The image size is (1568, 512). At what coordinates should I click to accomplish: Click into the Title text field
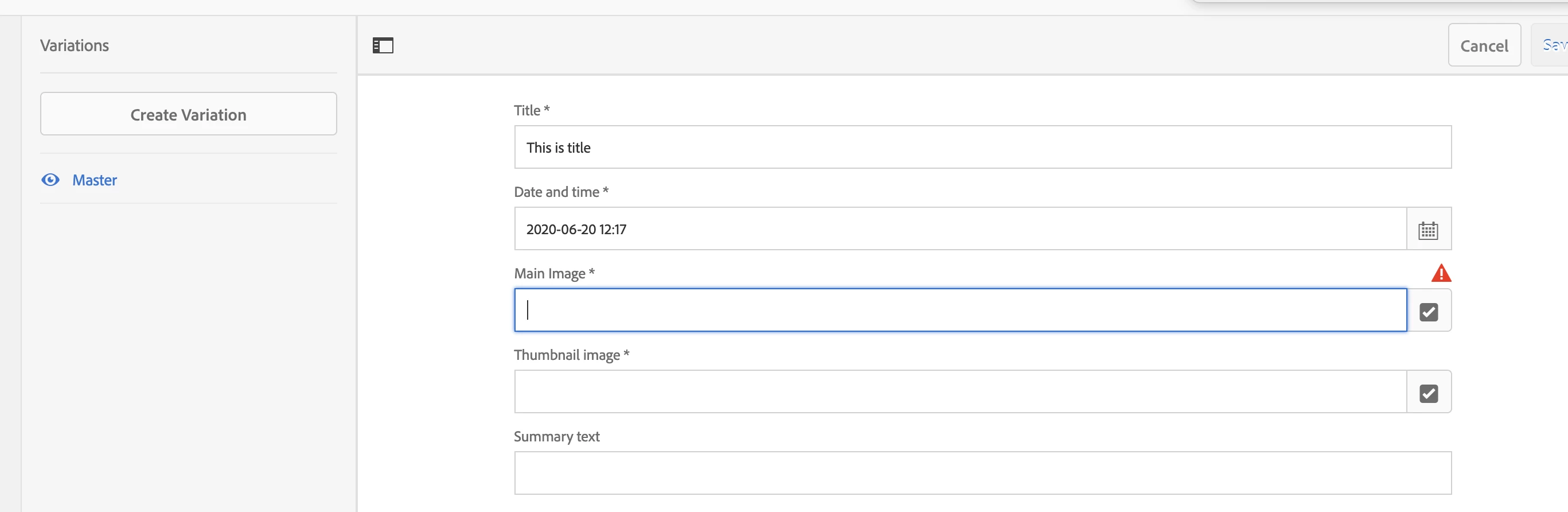tap(982, 148)
